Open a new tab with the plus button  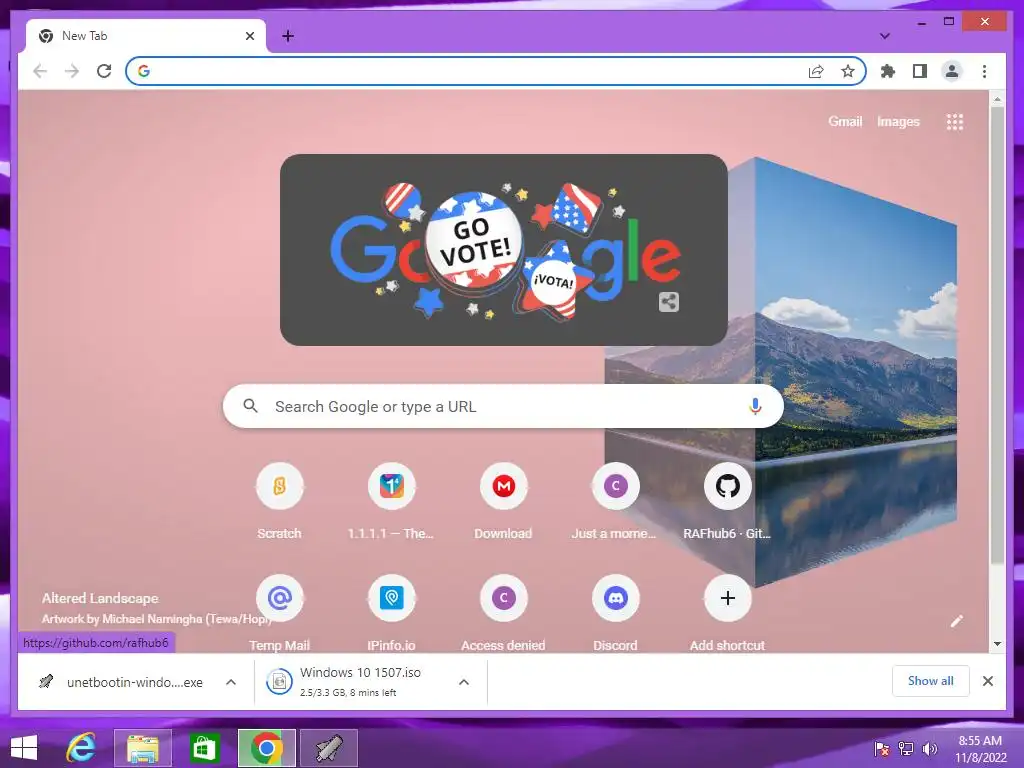point(288,36)
